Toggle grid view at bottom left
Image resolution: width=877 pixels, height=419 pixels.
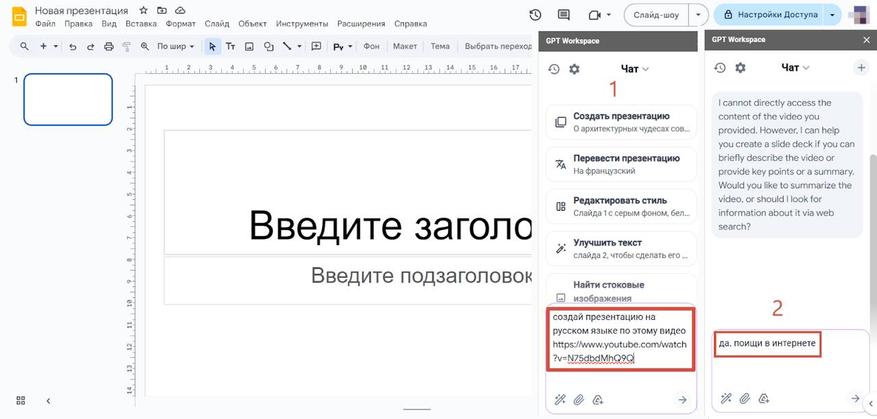point(21,401)
